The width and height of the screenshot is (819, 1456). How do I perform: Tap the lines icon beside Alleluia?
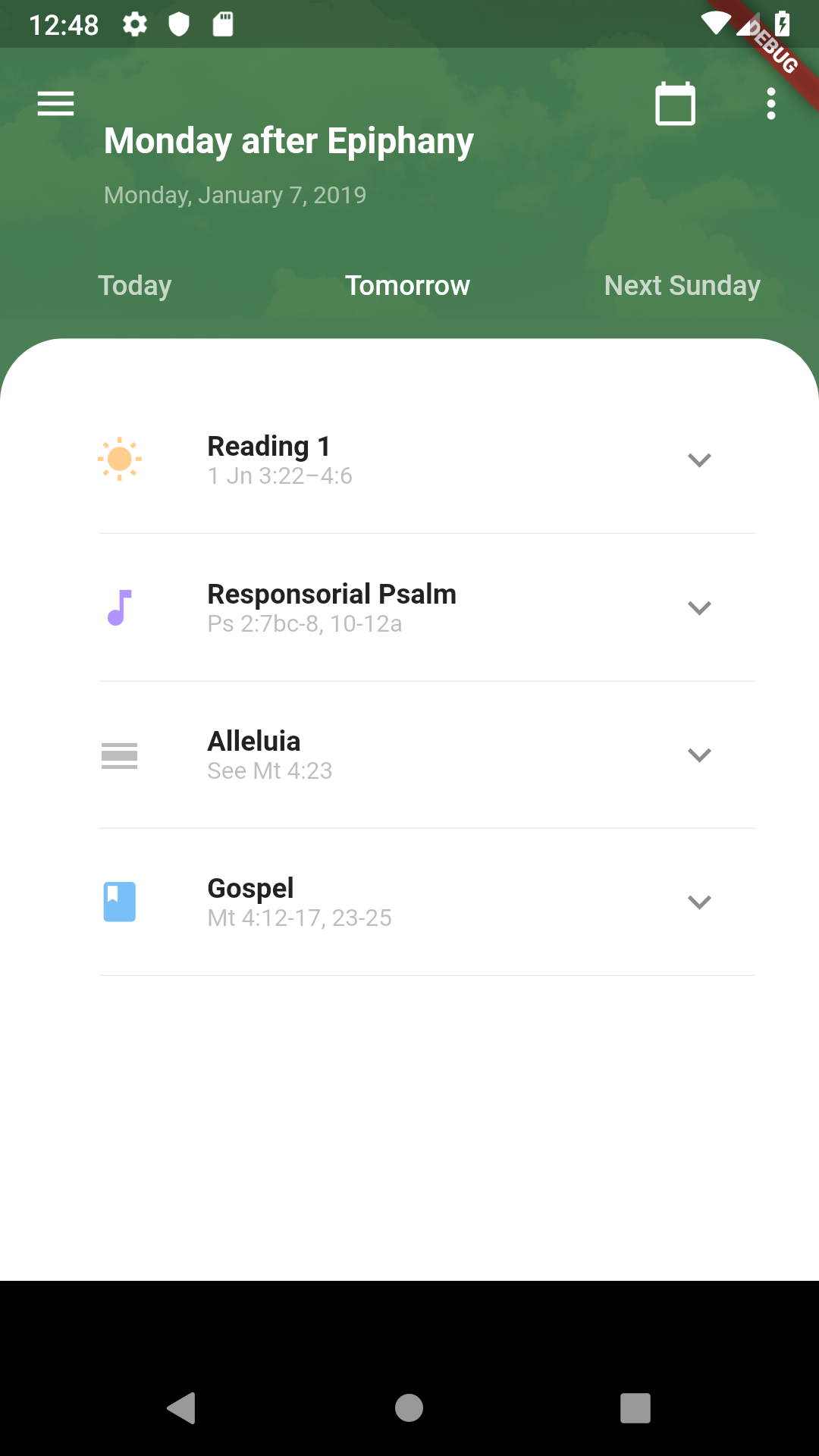(120, 755)
